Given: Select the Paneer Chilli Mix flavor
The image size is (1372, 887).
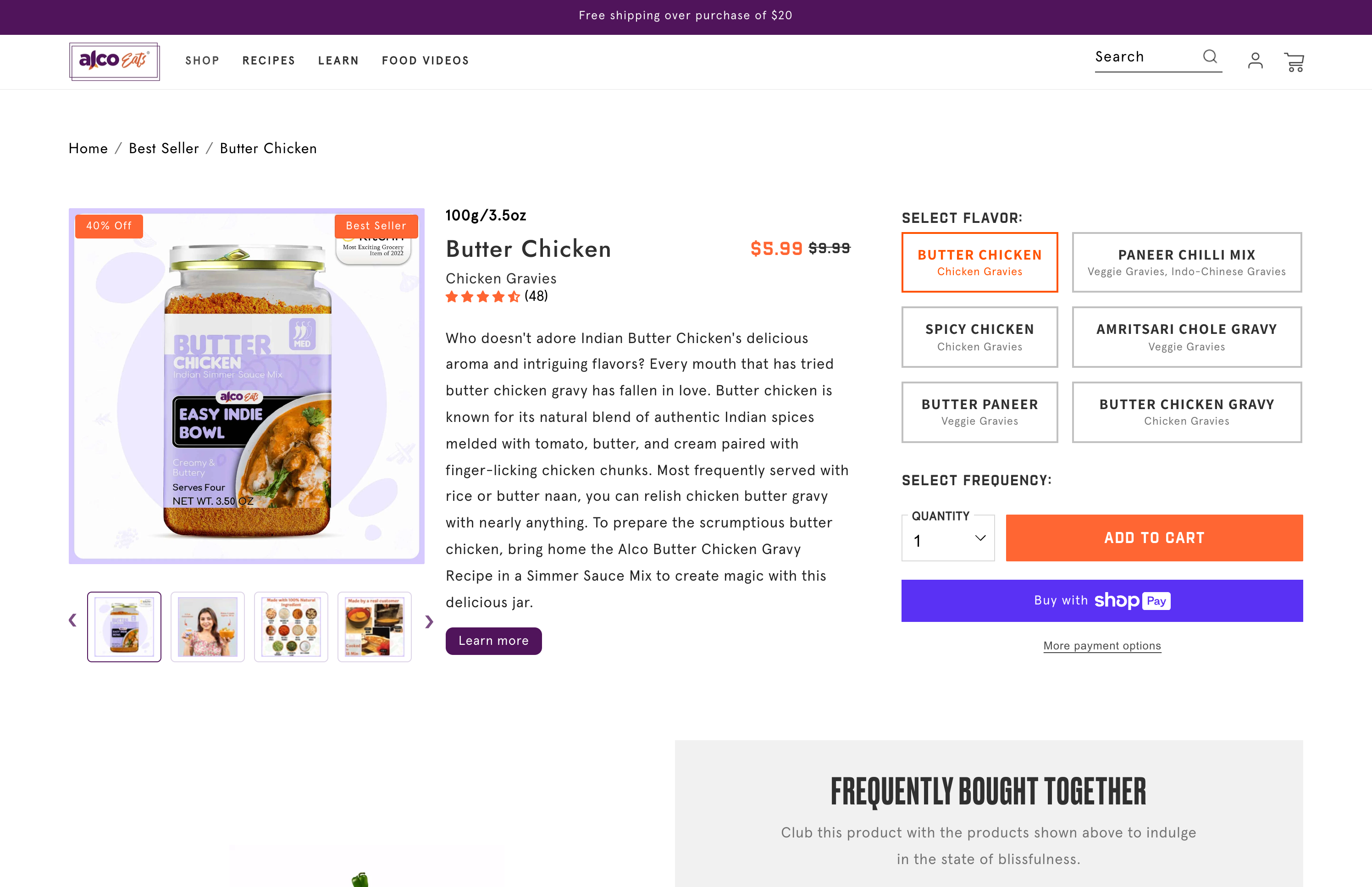Looking at the screenshot, I should click(x=1186, y=262).
